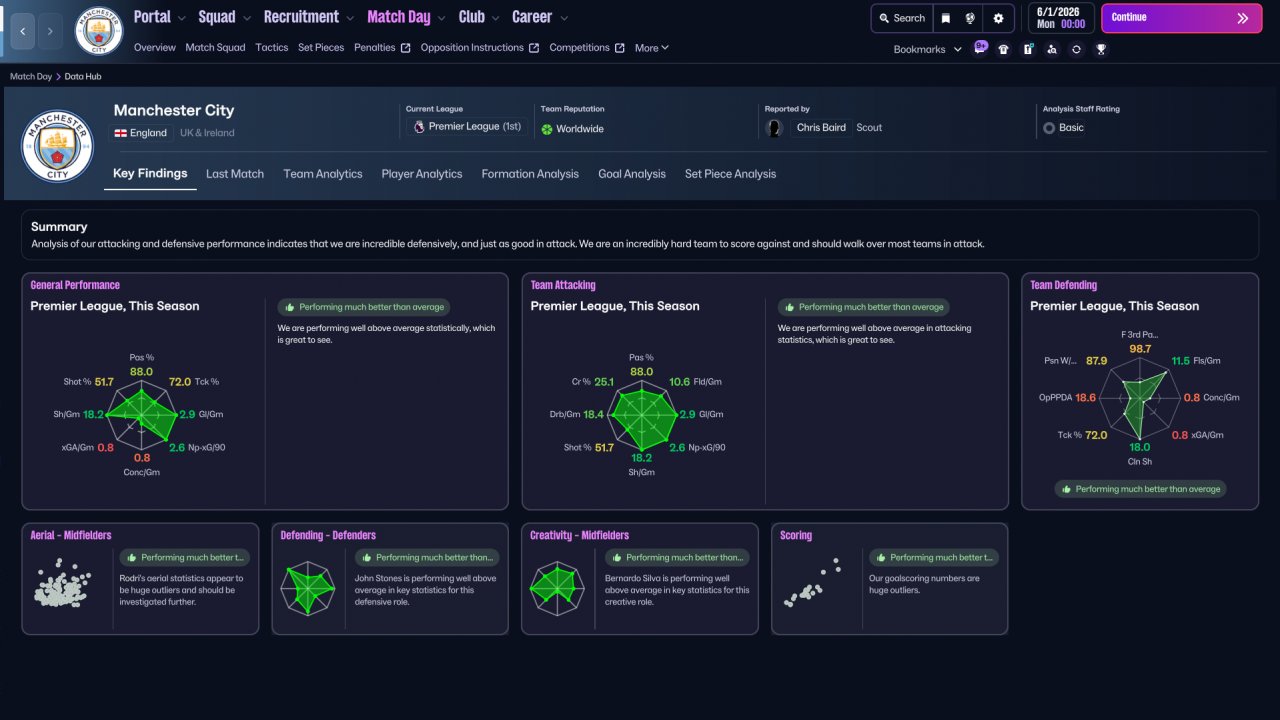Expand the Squad menu chevron

pyautogui.click(x=245, y=18)
